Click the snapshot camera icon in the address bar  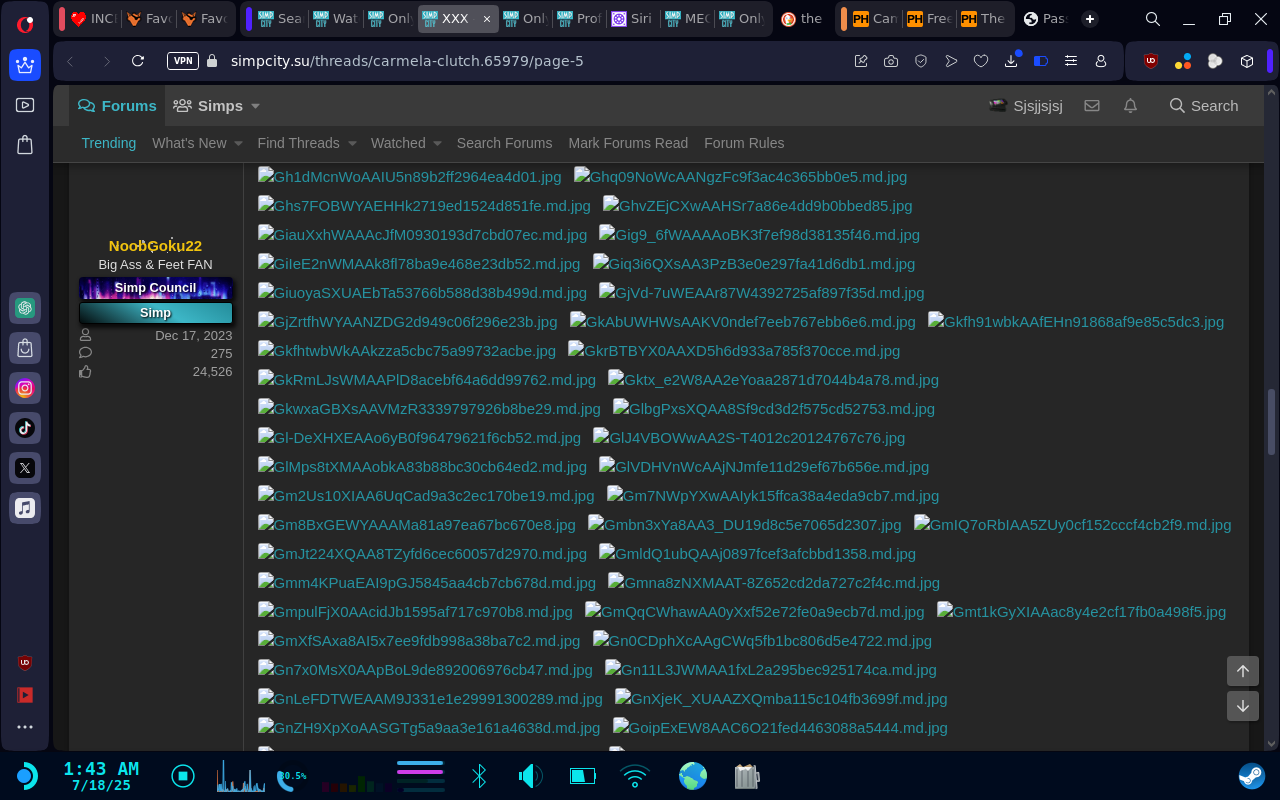(891, 61)
